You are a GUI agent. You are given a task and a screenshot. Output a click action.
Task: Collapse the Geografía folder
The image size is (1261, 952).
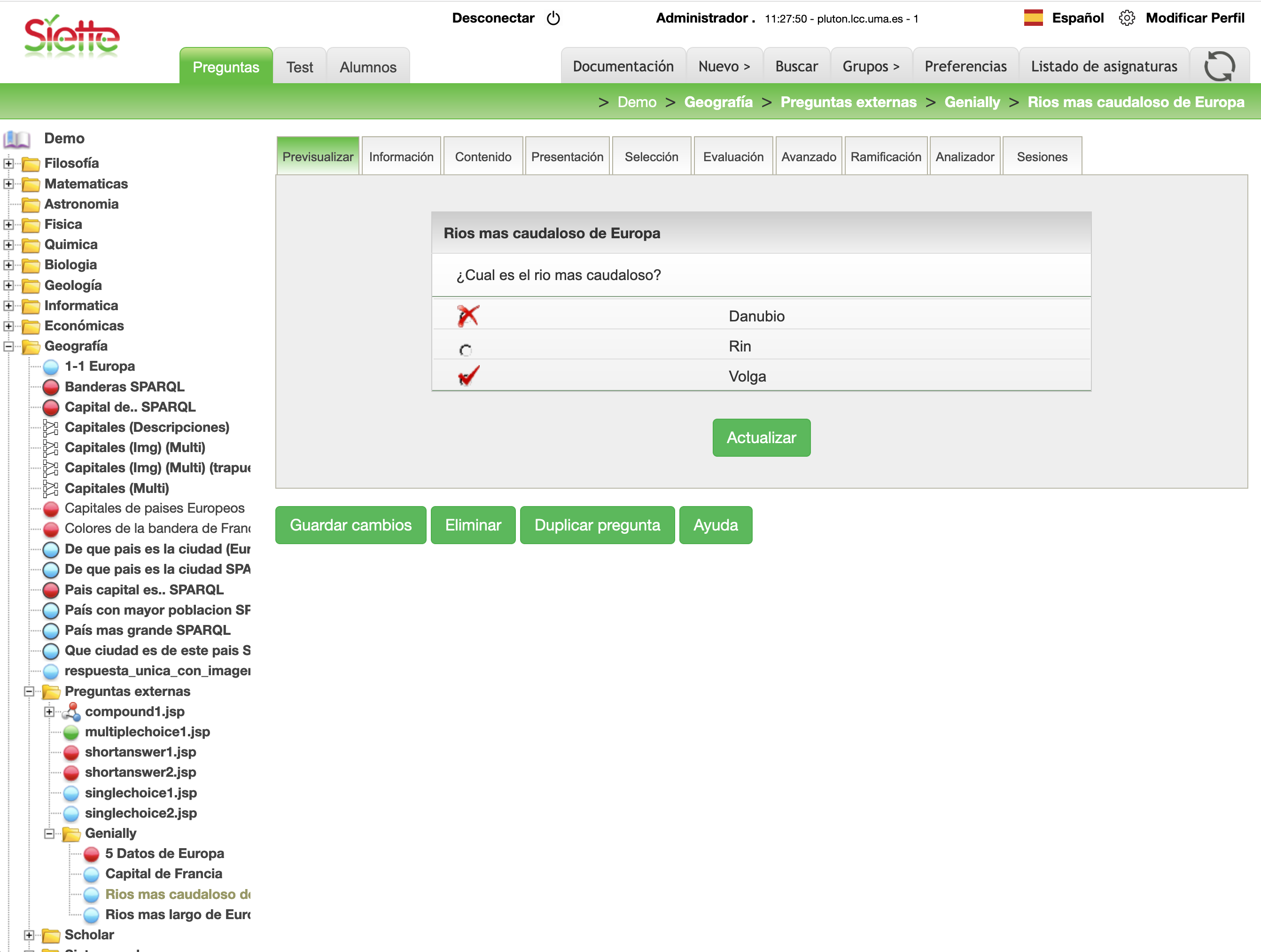tap(8, 346)
